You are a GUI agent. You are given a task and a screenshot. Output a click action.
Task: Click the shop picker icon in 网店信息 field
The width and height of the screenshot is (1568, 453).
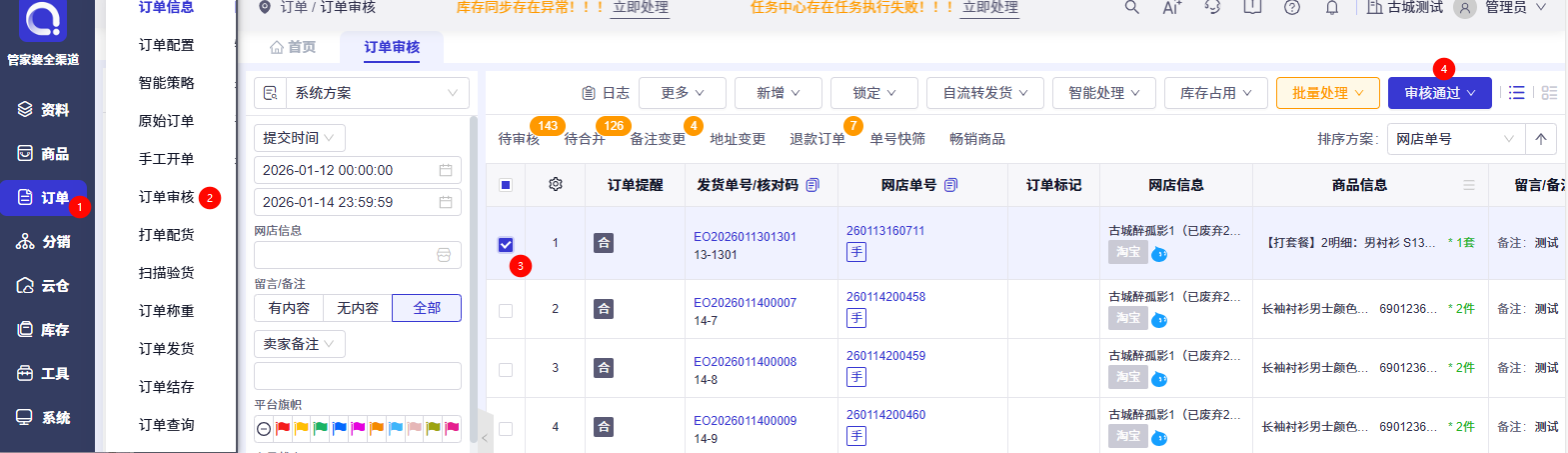pos(444,255)
